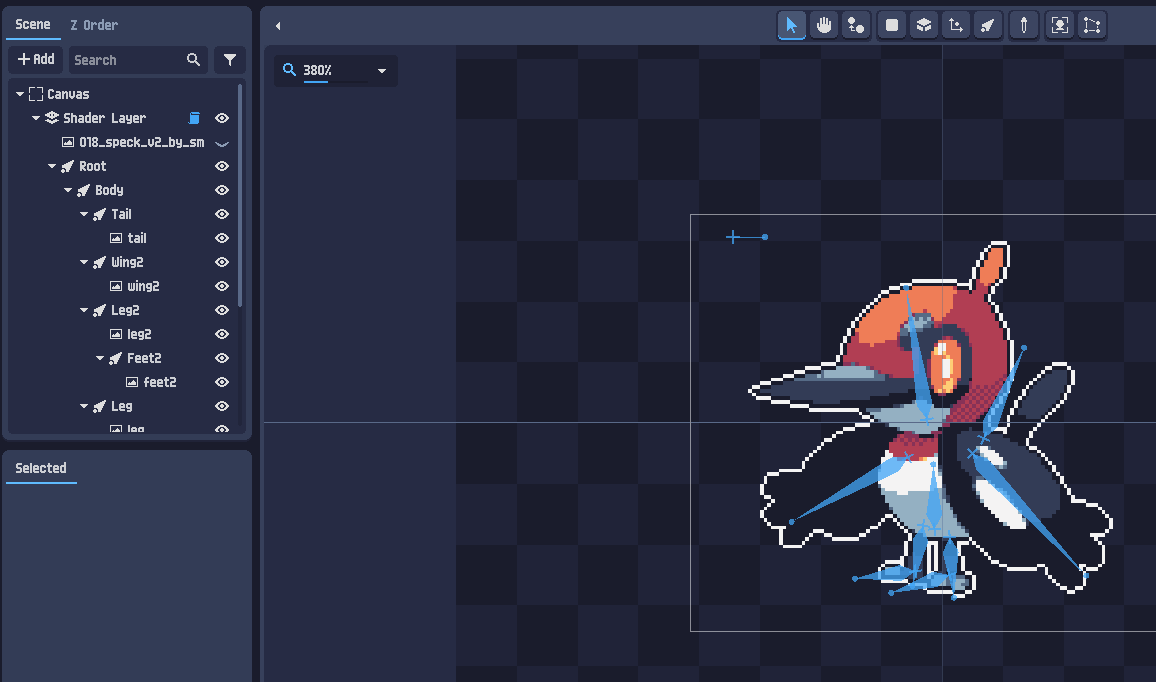Screen dimensions: 1156x682
Task: Select the Shader Layer row label
Action: coord(105,118)
